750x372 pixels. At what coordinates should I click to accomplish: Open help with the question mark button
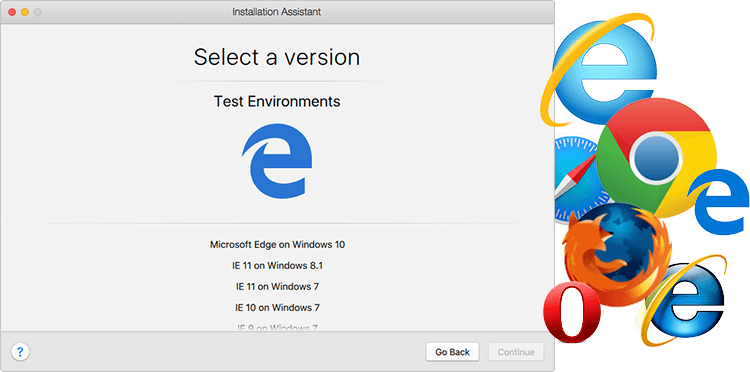coord(20,352)
